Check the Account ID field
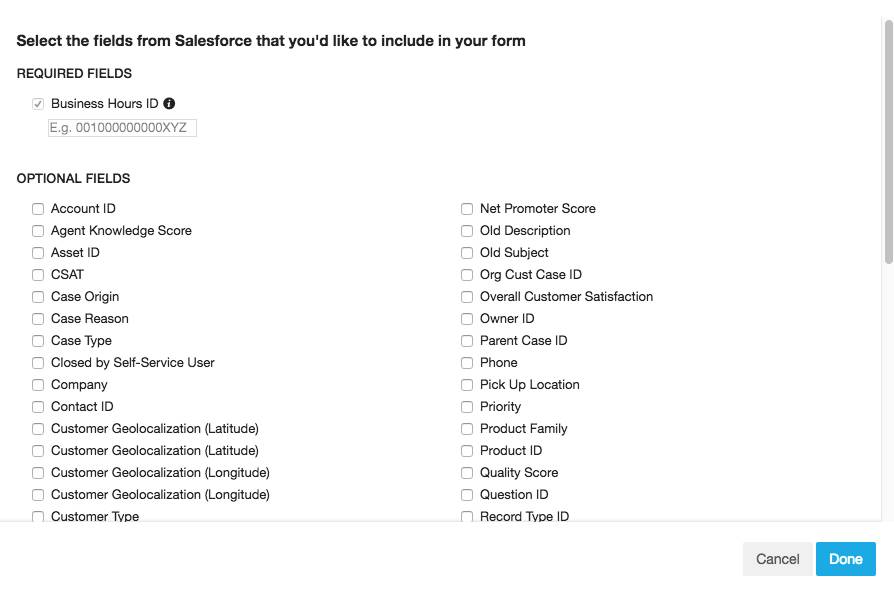Screen dimensions: 894x595 38,209
